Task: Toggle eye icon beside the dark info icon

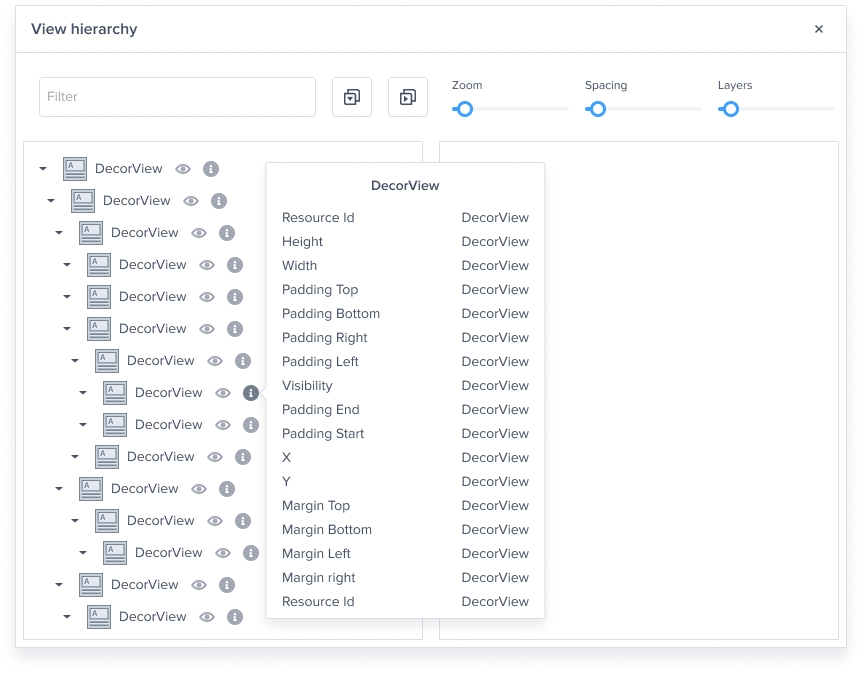Action: pyautogui.click(x=223, y=393)
